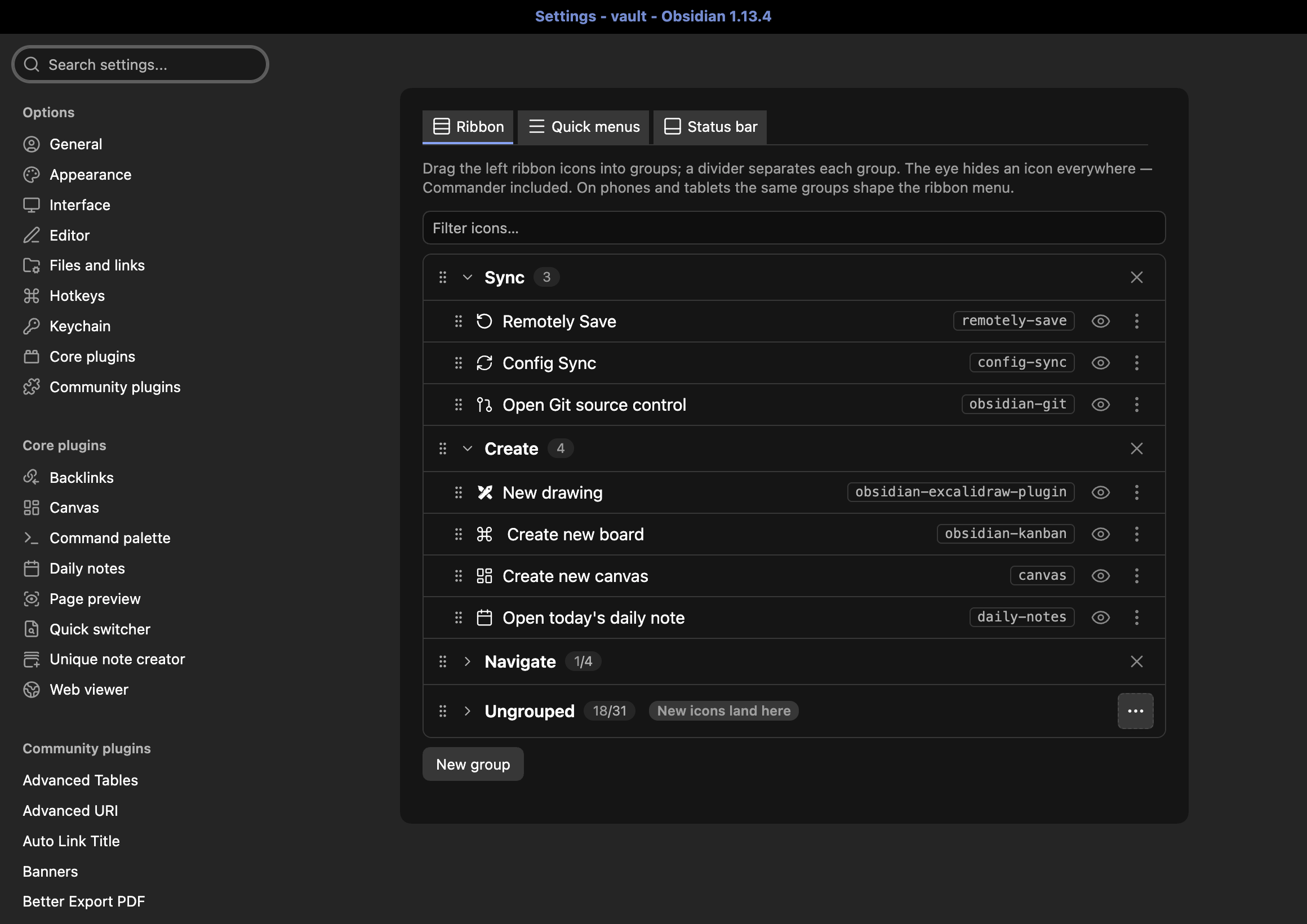Click the Config Sync refresh icon

[x=484, y=363]
